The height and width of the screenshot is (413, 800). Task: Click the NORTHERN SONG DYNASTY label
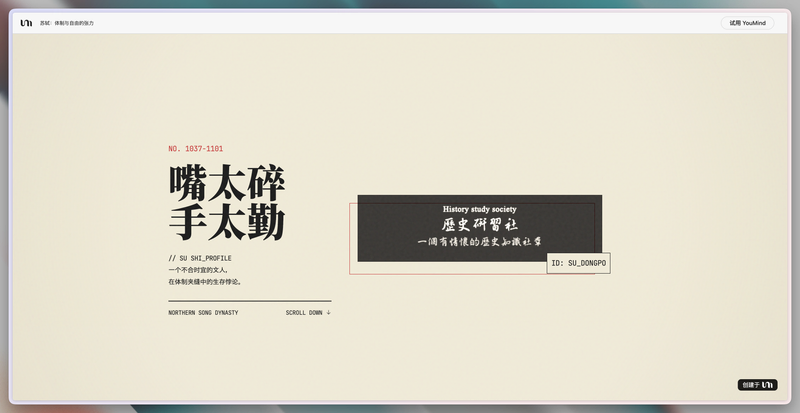[x=203, y=312]
